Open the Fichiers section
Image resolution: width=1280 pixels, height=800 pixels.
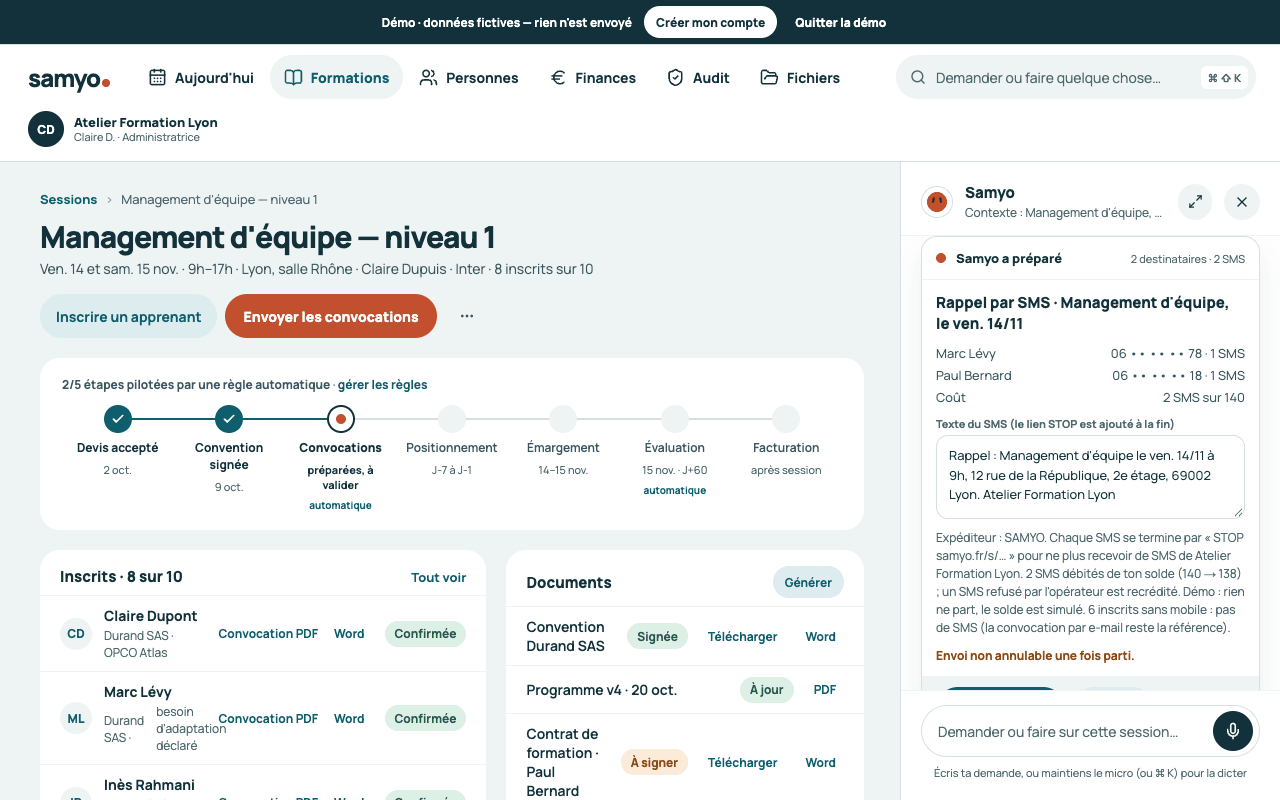tap(800, 77)
